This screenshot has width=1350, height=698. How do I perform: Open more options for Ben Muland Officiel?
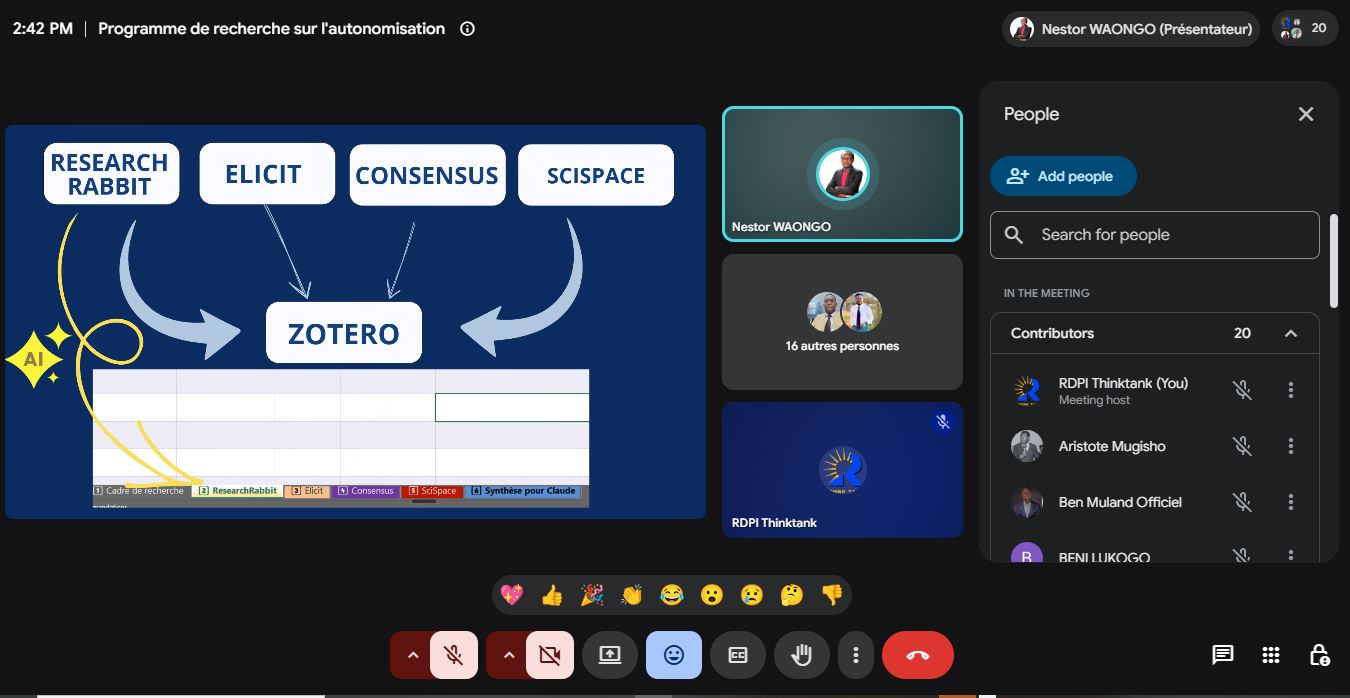tap(1291, 502)
